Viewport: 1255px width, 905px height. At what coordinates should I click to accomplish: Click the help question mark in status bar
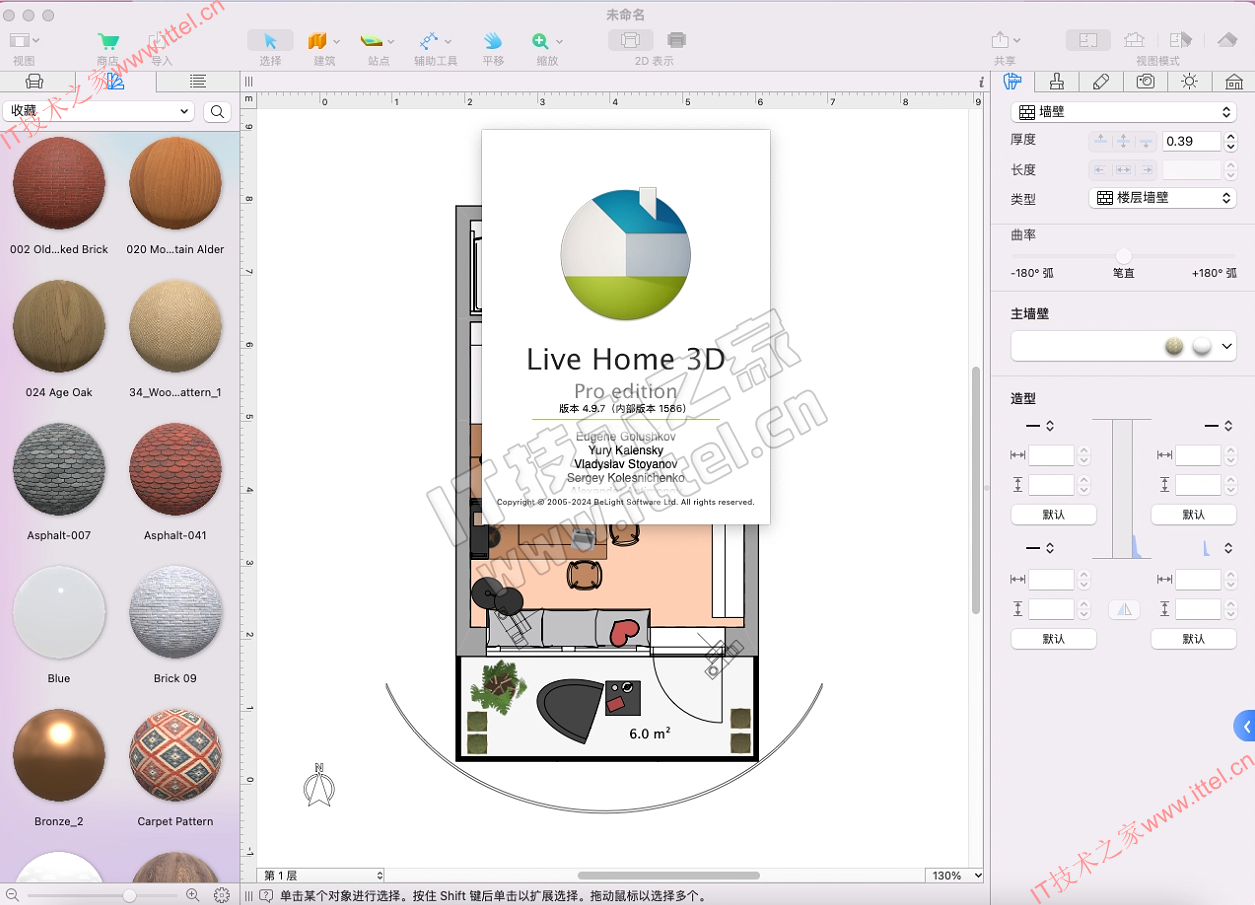(267, 896)
